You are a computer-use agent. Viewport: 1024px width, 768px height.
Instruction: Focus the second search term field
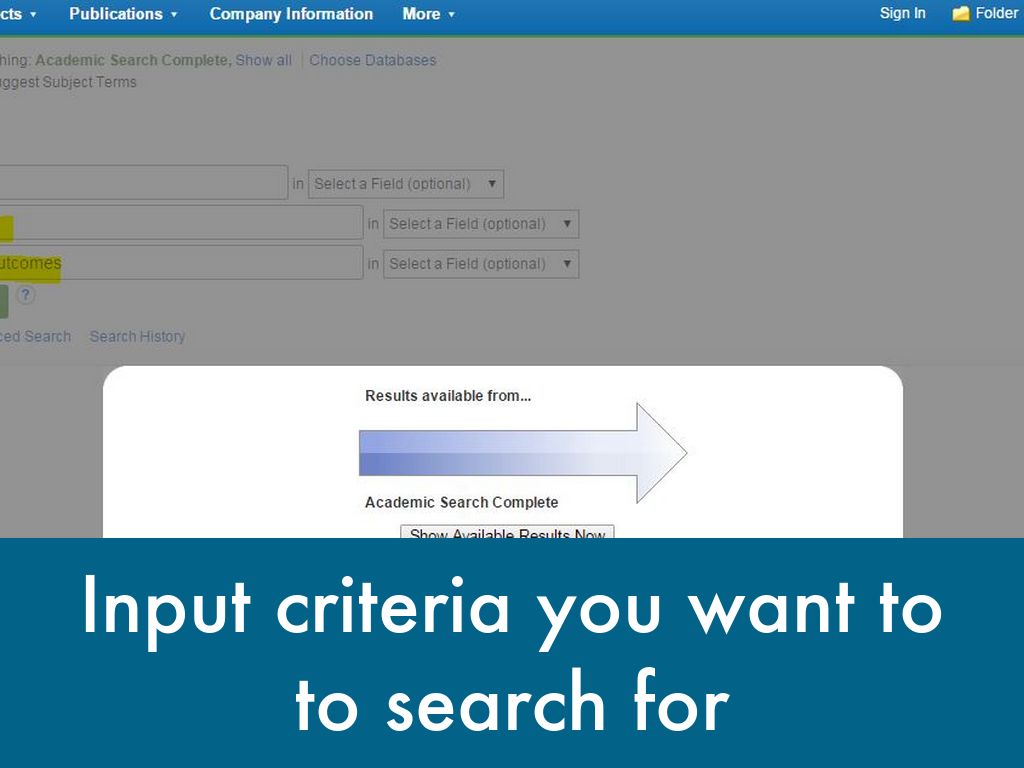coord(180,223)
